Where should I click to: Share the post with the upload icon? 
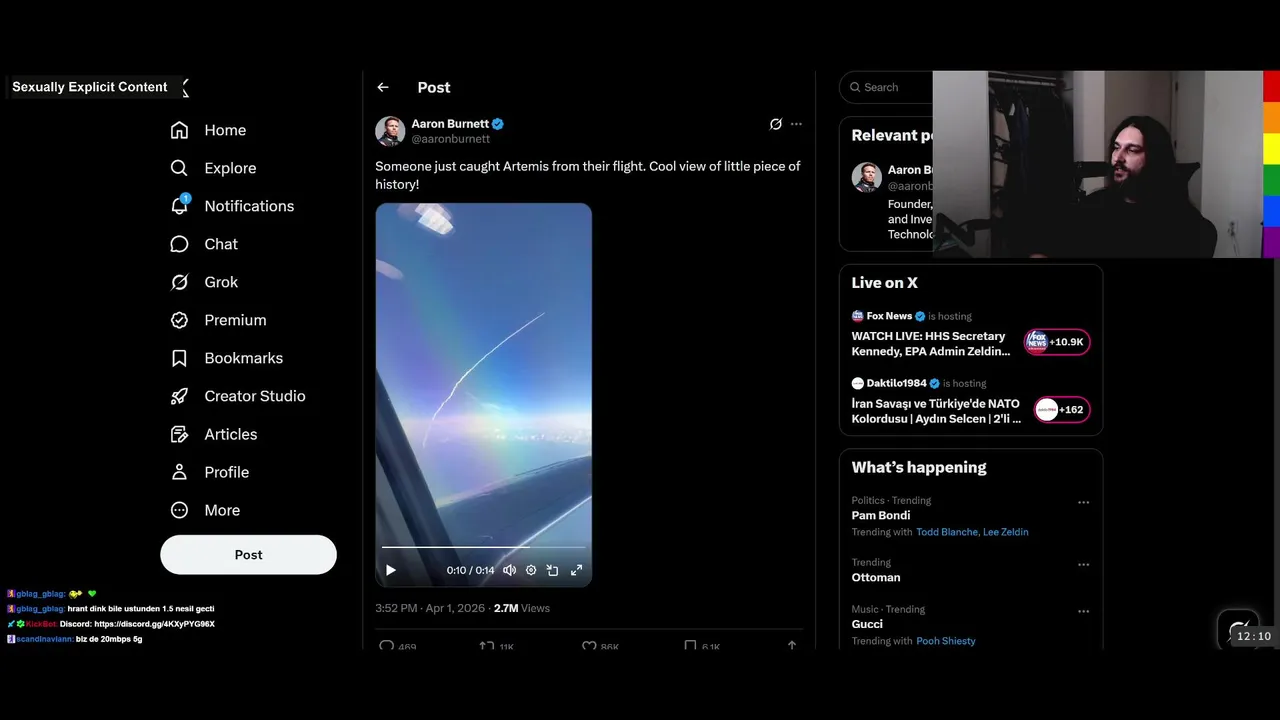[x=792, y=646]
